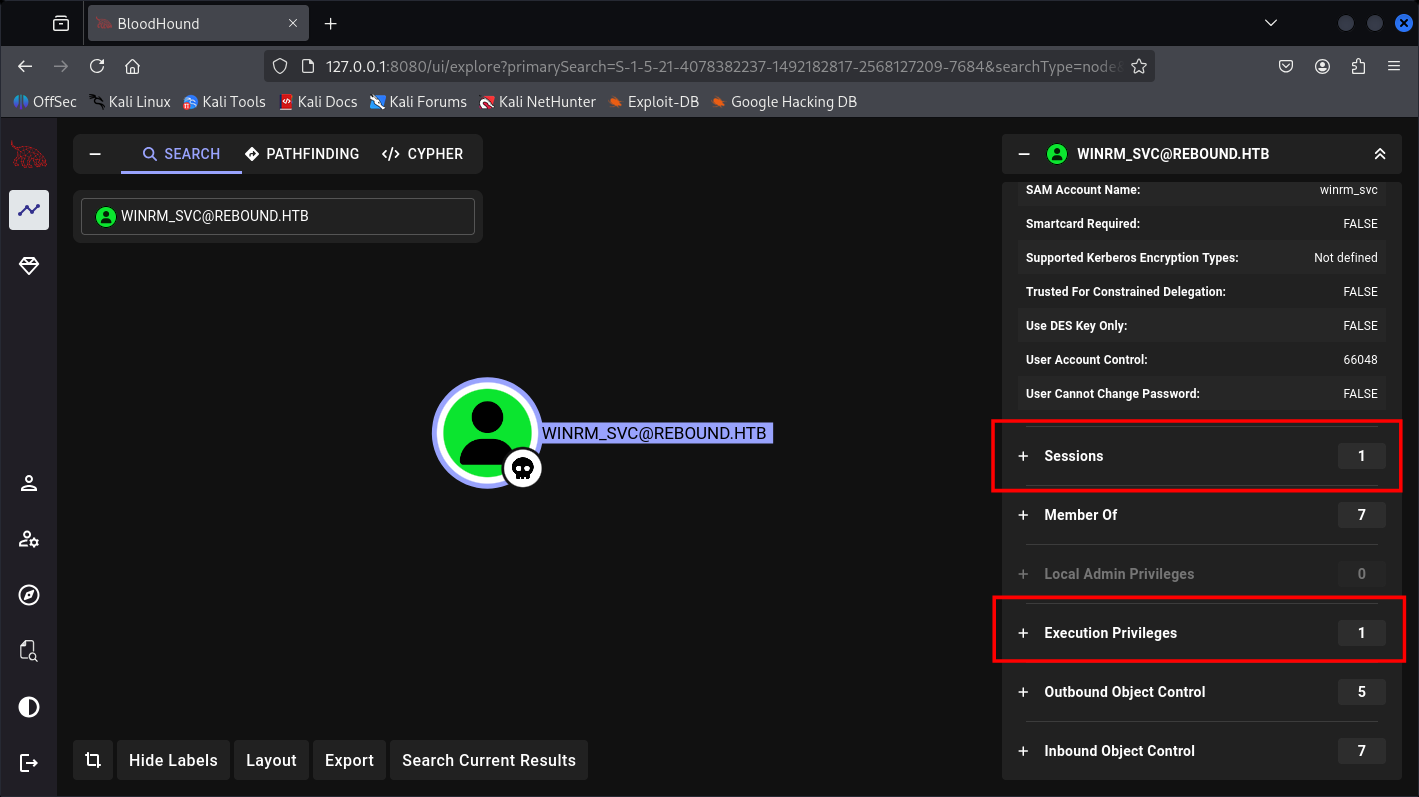Click the logout icon in sidebar
The width and height of the screenshot is (1419, 797).
pos(29,763)
